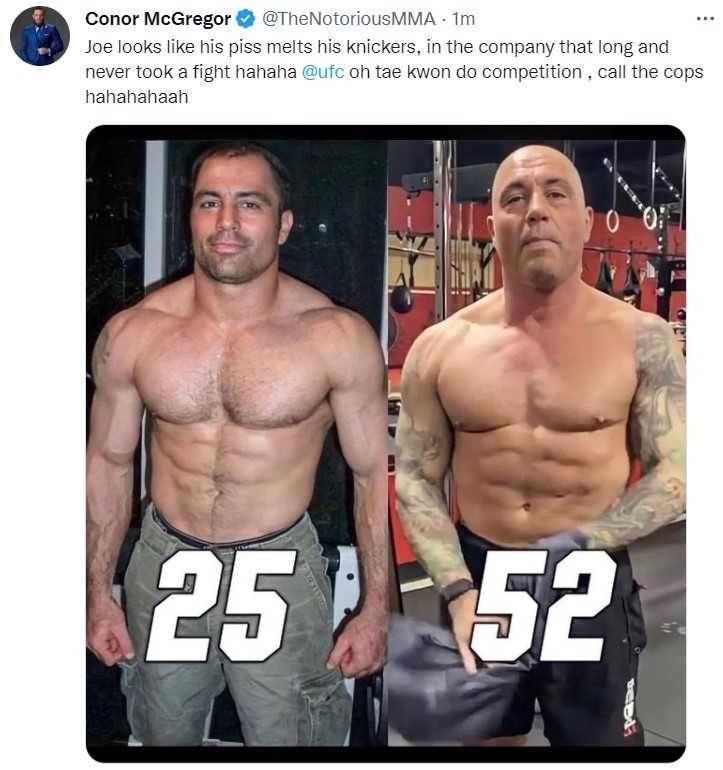Screen dimensions: 723x770
Task: Click the gymnastic rings in right photo
Action: click(x=632, y=220)
